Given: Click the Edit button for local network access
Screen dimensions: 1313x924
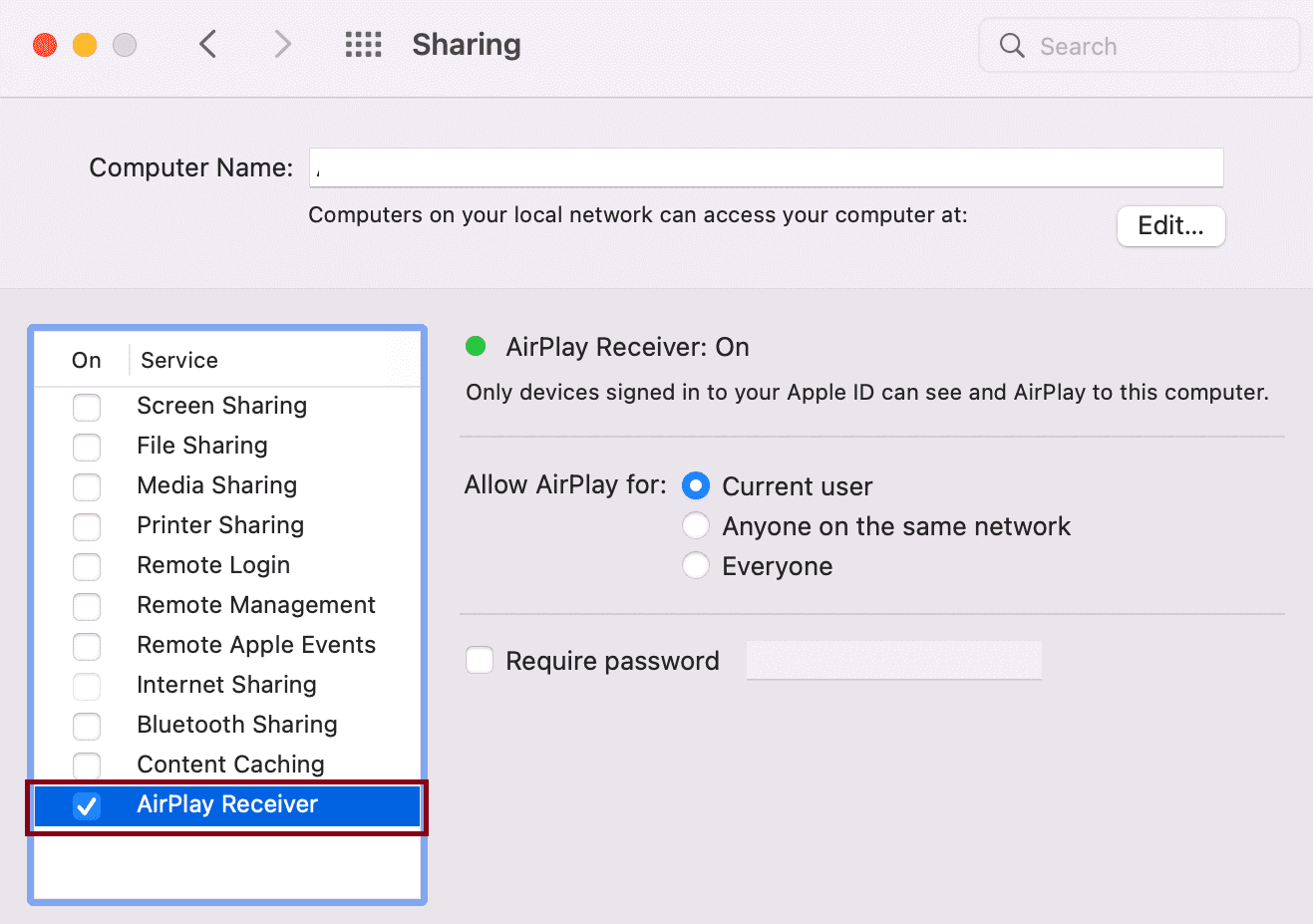Looking at the screenshot, I should pyautogui.click(x=1170, y=226).
